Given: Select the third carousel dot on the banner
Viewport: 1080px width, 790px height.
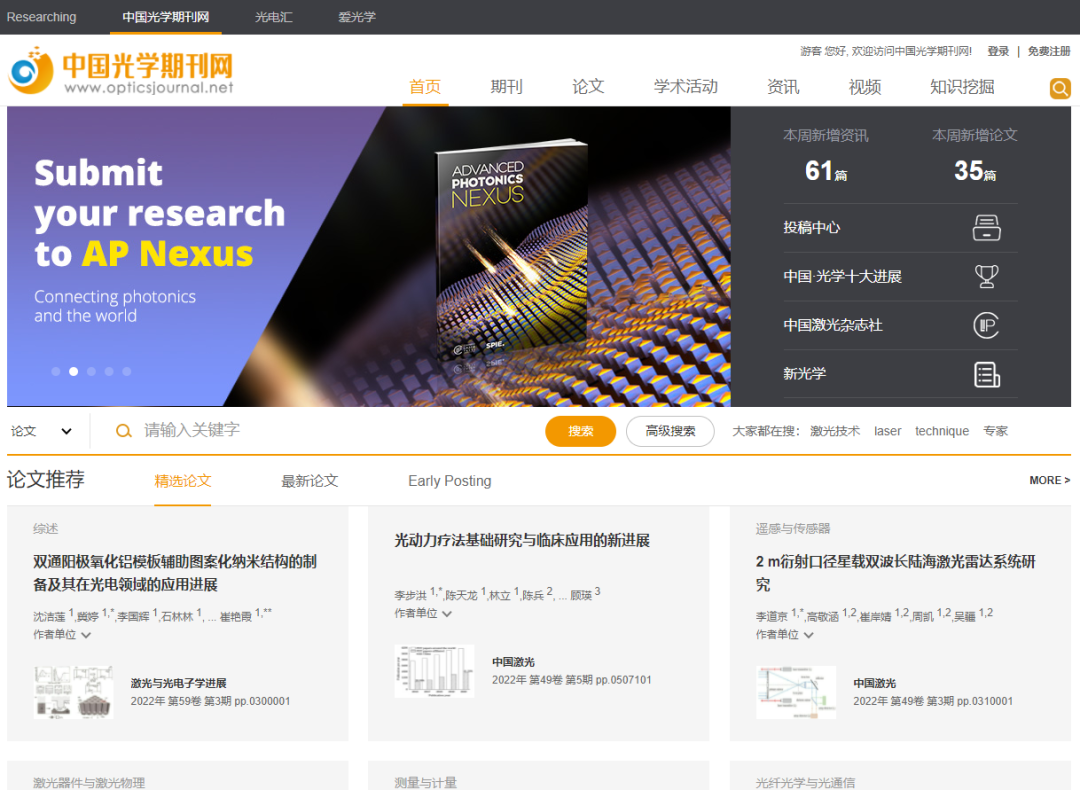Looking at the screenshot, I should (91, 371).
